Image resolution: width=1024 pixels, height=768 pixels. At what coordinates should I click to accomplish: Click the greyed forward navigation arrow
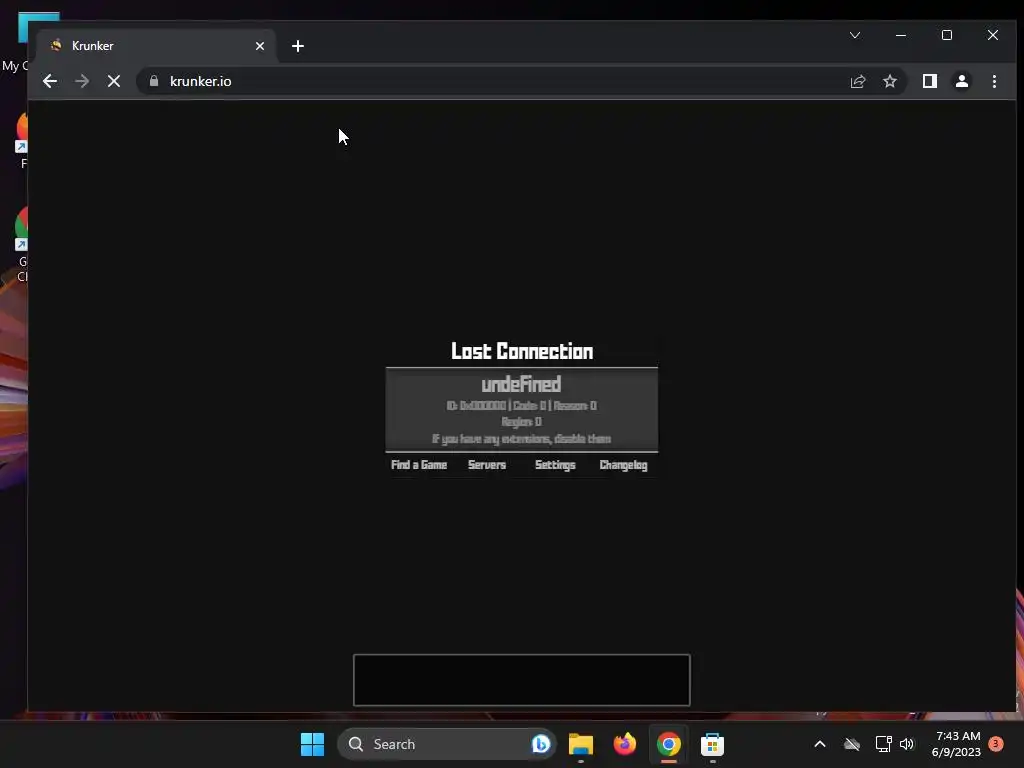coord(82,81)
